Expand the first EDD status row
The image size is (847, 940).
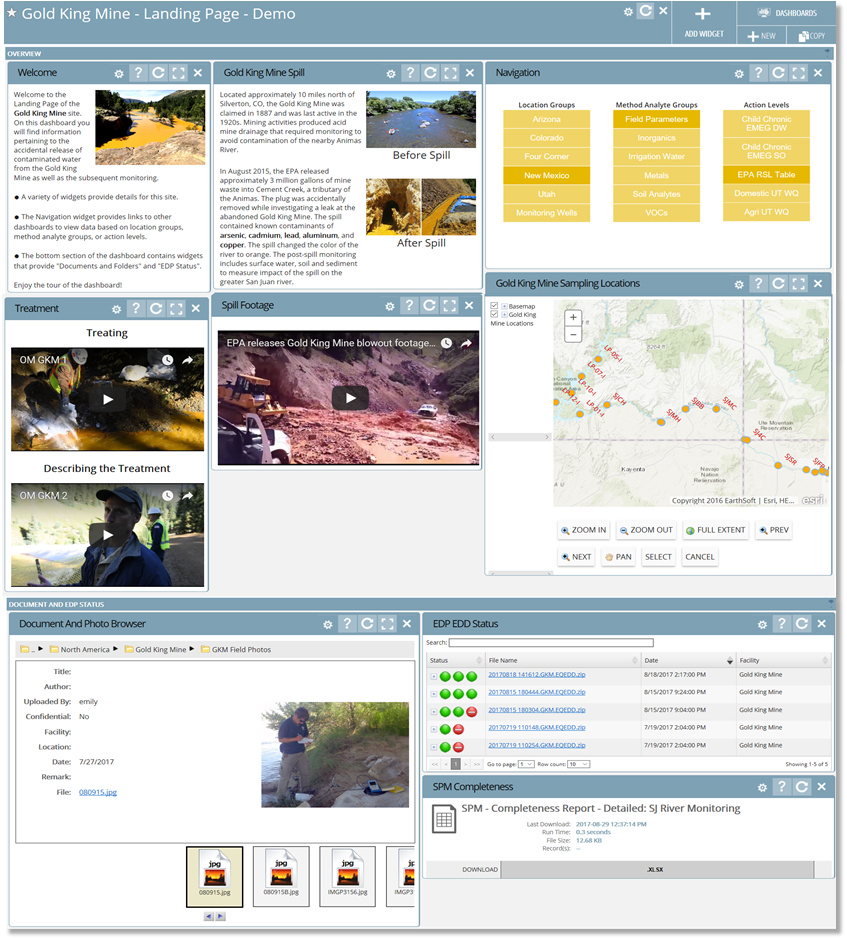(x=433, y=675)
